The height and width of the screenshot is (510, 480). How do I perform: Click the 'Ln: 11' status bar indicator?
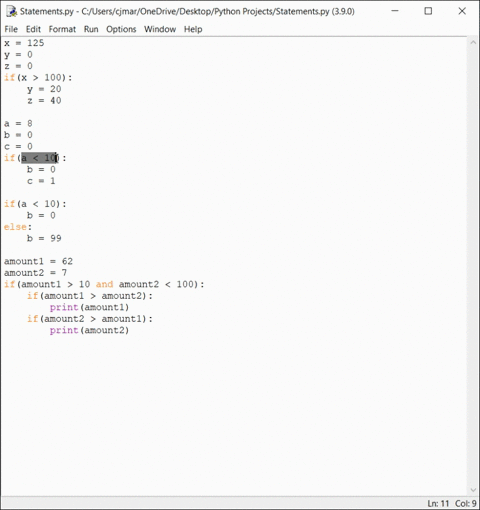(438, 503)
